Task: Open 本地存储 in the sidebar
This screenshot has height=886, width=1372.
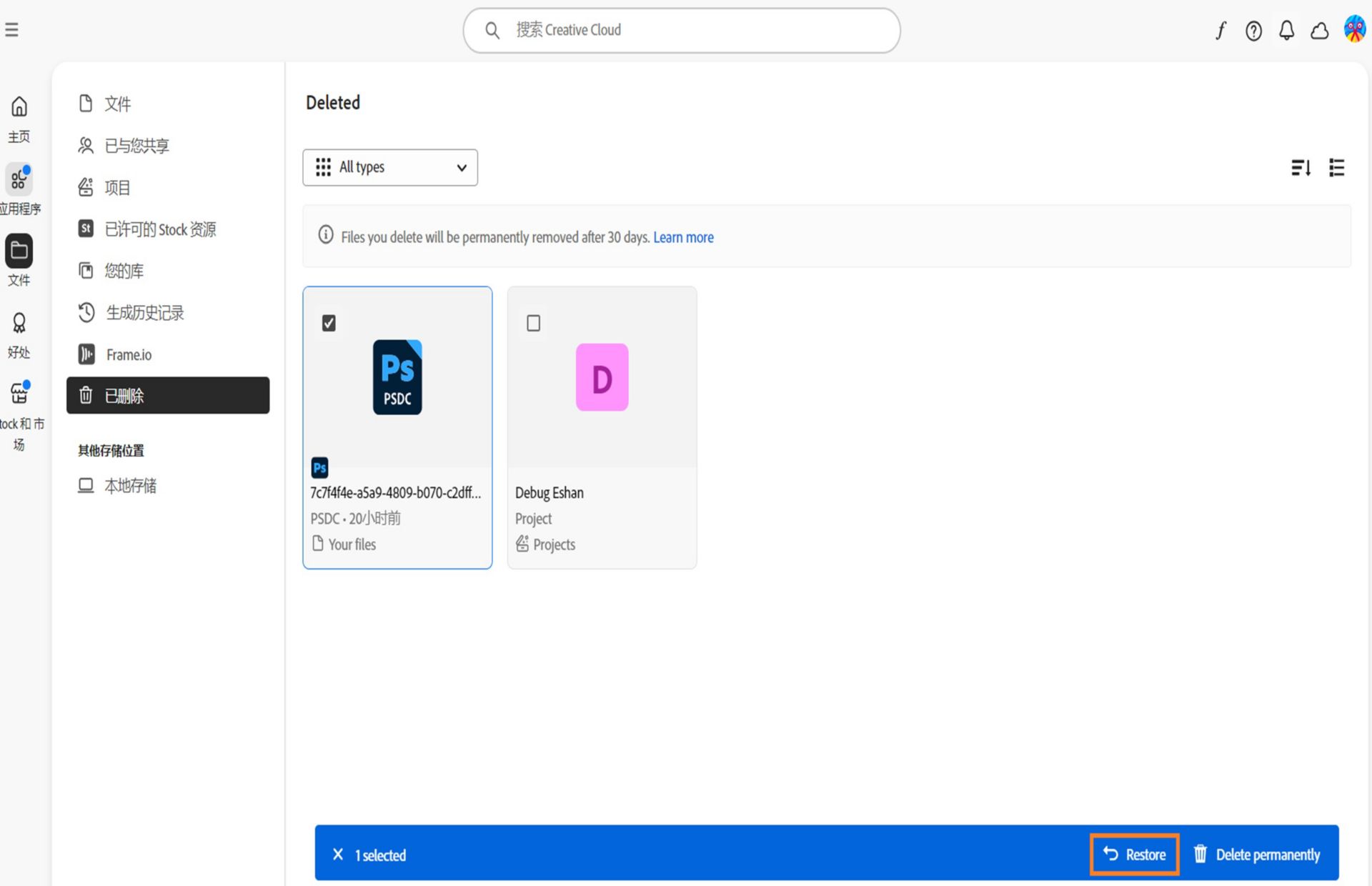Action: [x=168, y=486]
